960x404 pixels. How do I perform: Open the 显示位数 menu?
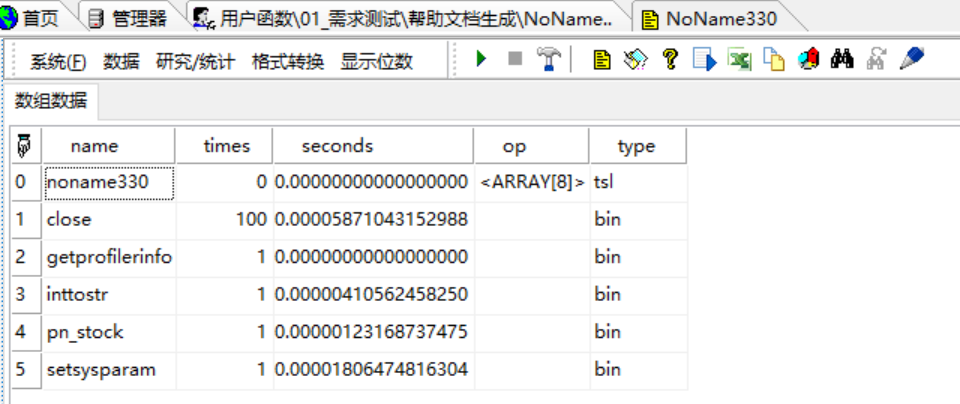pos(376,62)
